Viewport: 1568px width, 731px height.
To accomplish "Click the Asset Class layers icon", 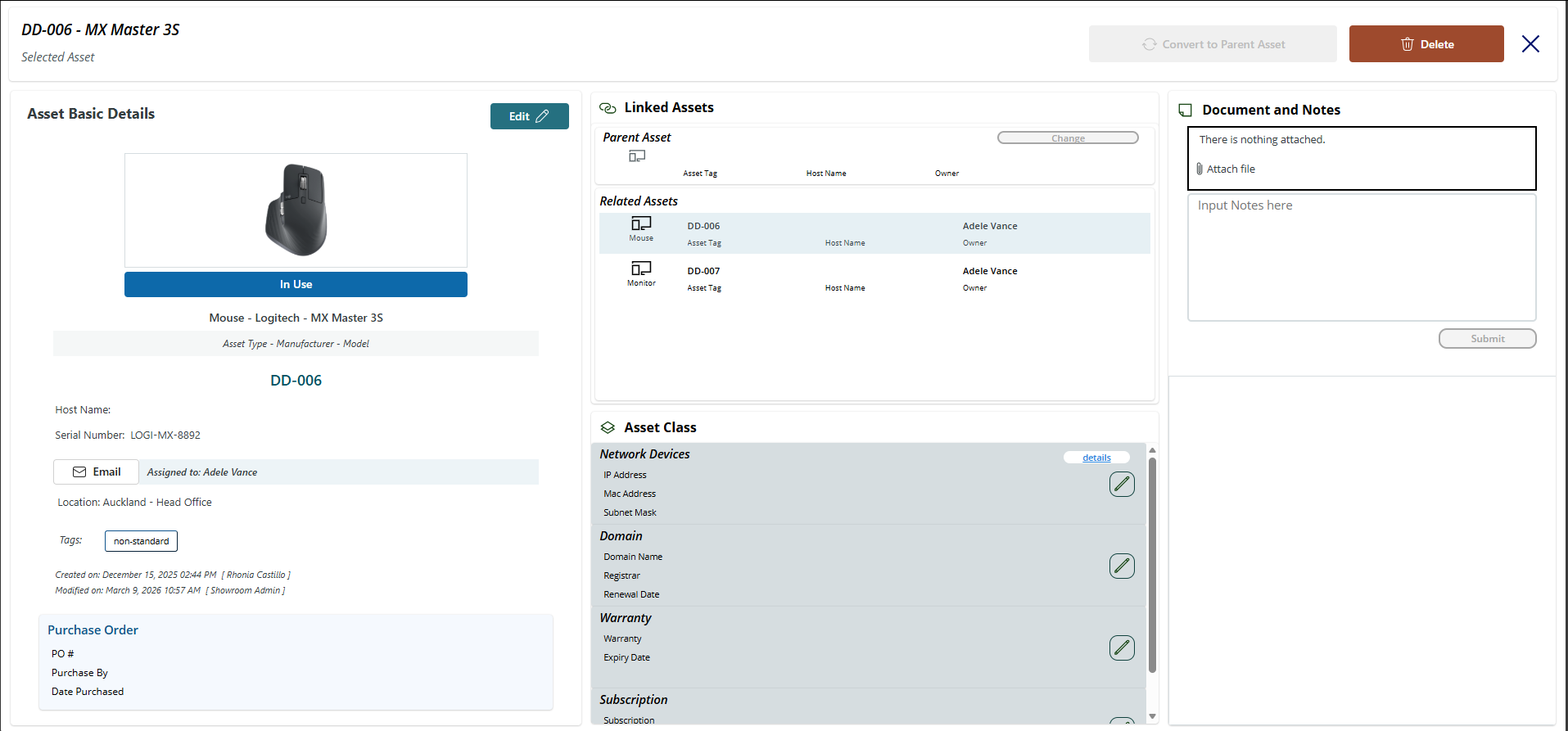I will [x=608, y=427].
